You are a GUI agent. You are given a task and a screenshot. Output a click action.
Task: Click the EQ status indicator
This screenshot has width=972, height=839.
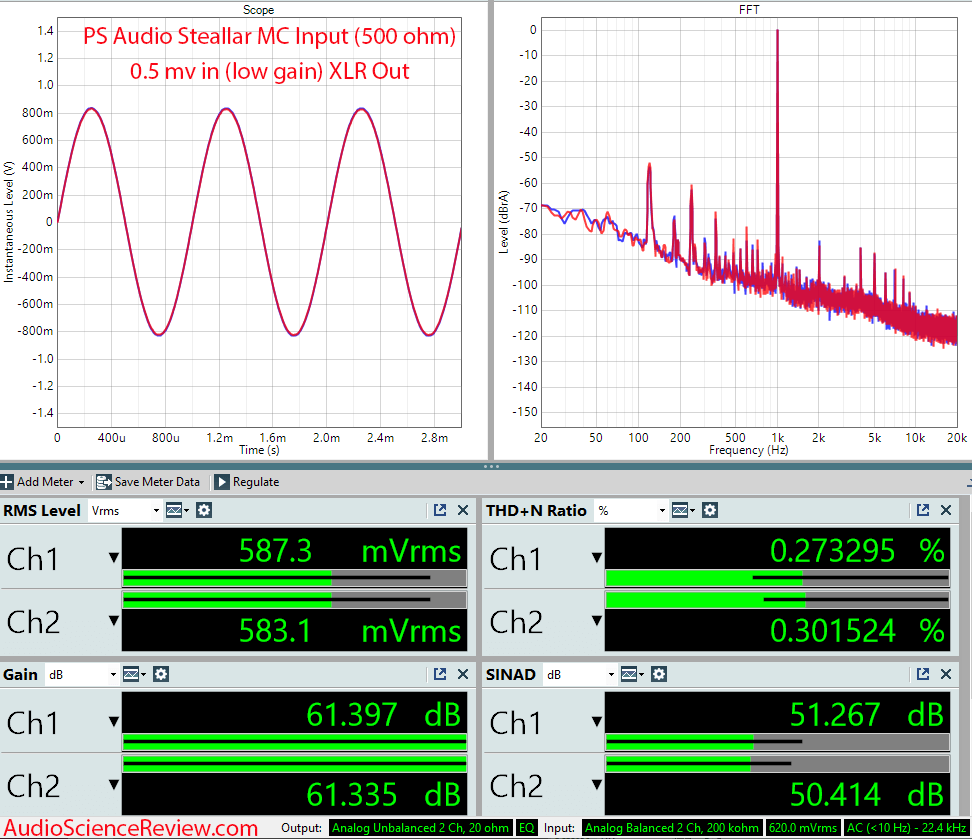526,828
